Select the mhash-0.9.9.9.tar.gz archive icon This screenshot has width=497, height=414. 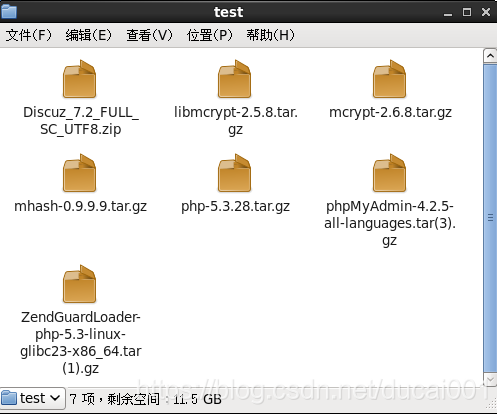[x=79, y=173]
